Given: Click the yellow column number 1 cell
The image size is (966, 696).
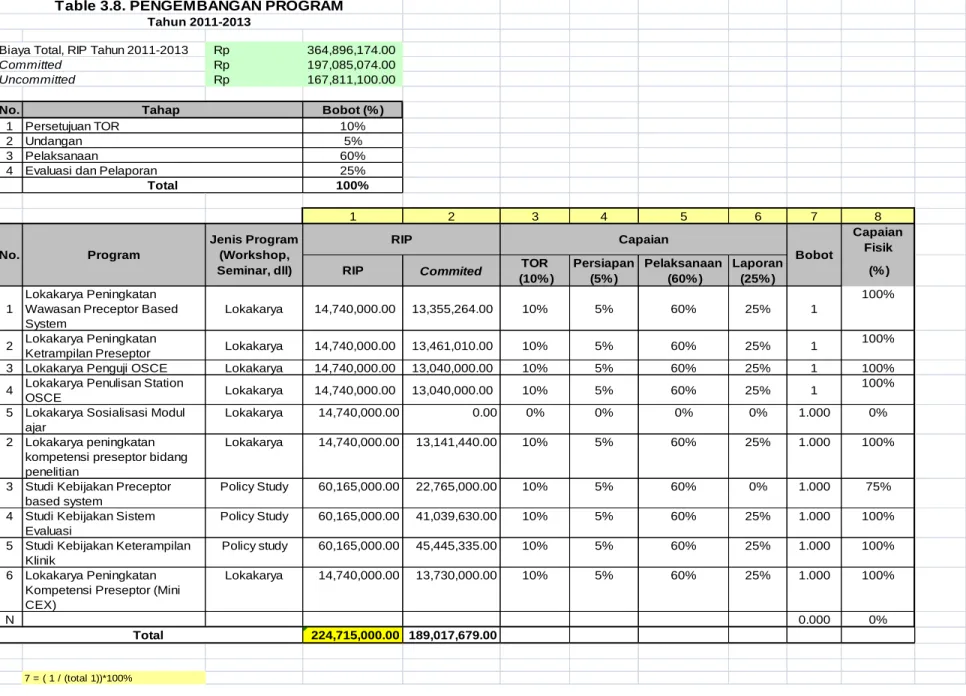Looking at the screenshot, I should point(352,216).
